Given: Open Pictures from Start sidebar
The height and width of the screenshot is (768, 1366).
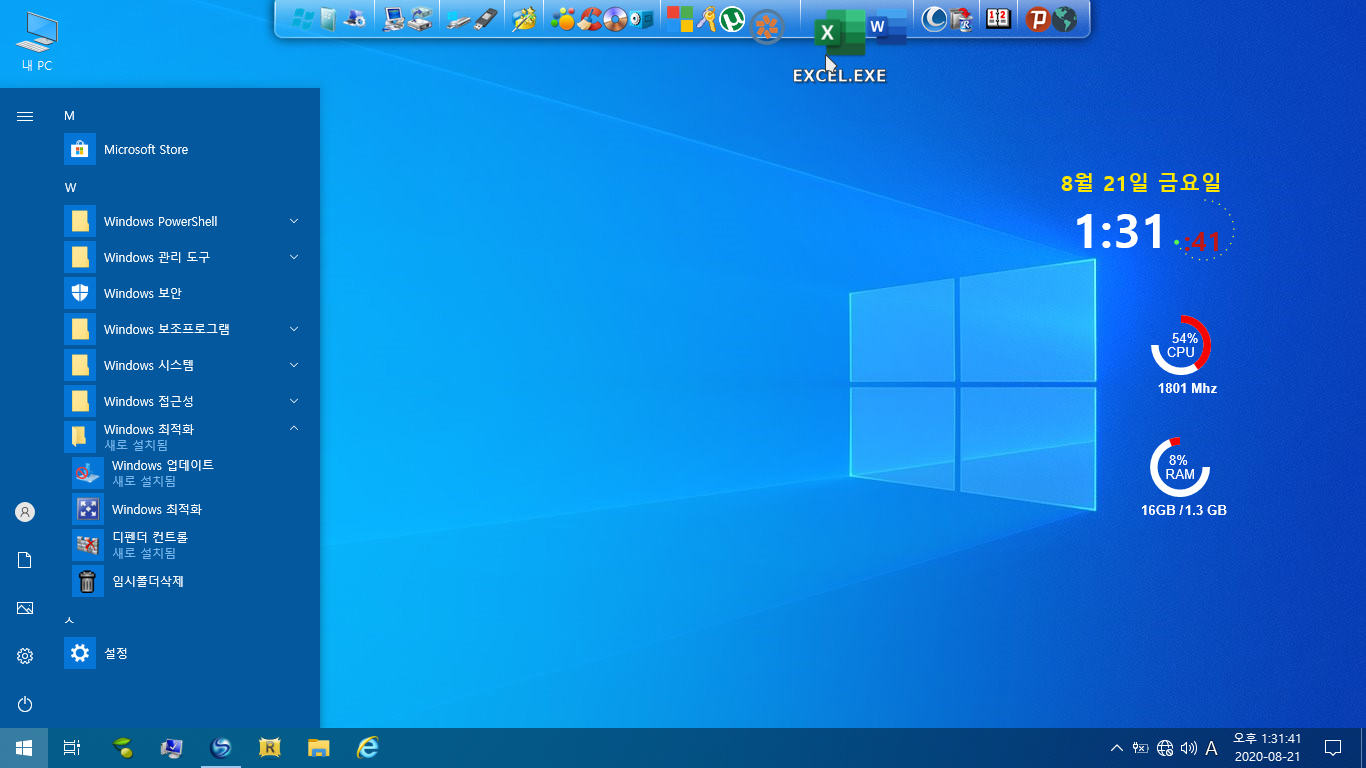Looking at the screenshot, I should [25, 608].
